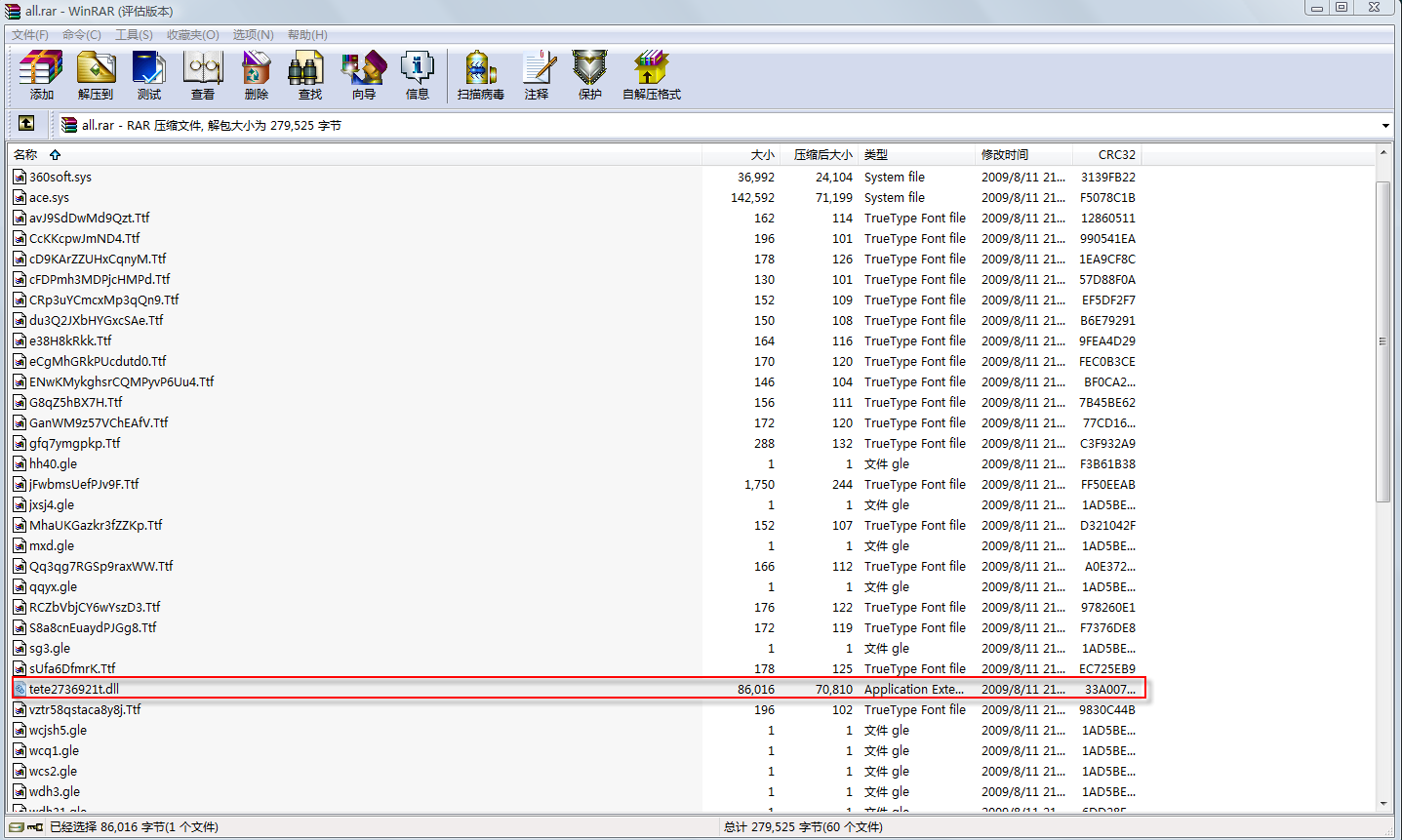
Task: Open the 注释 (Comment) tool
Action: click(x=537, y=76)
